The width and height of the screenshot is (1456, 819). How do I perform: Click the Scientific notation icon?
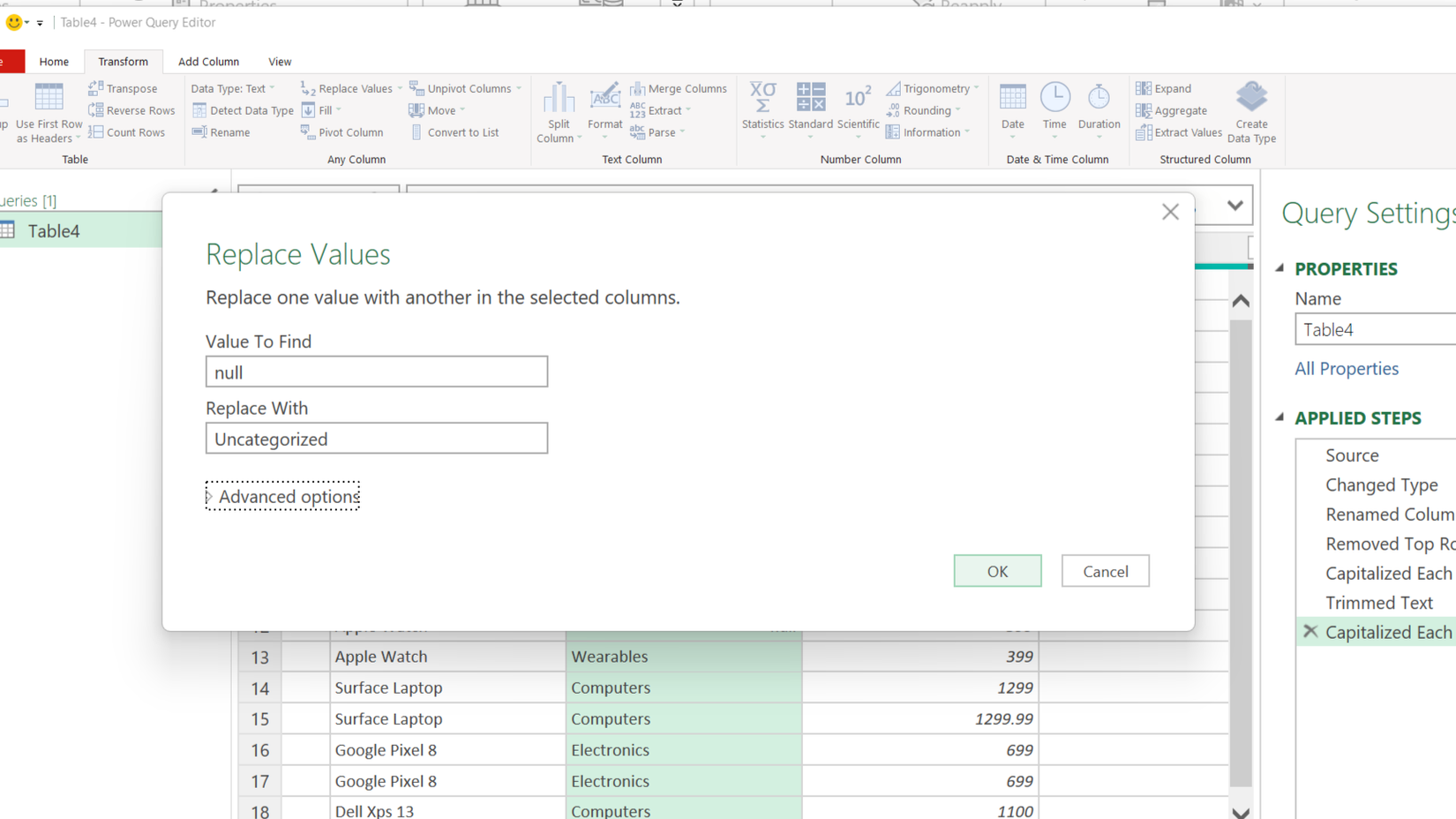tap(857, 106)
